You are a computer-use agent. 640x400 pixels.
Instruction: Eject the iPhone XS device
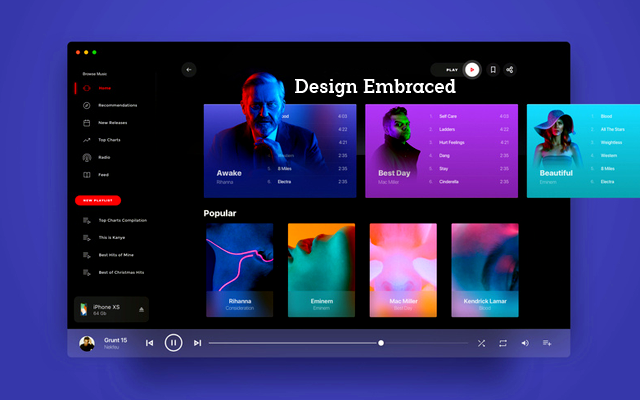pyautogui.click(x=141, y=309)
